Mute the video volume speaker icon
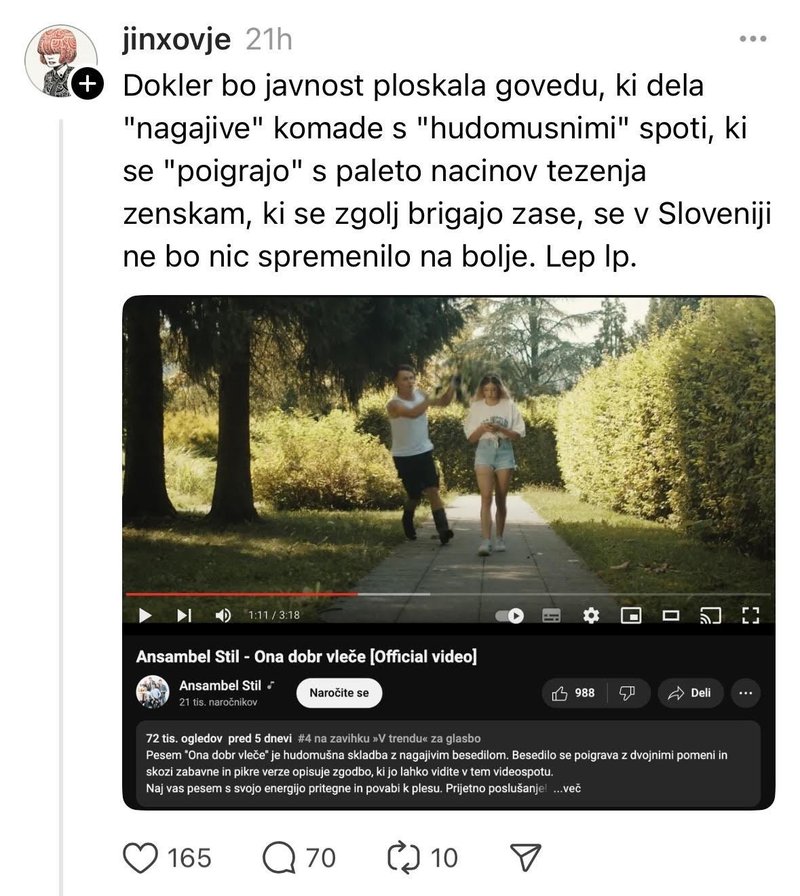 click(223, 615)
